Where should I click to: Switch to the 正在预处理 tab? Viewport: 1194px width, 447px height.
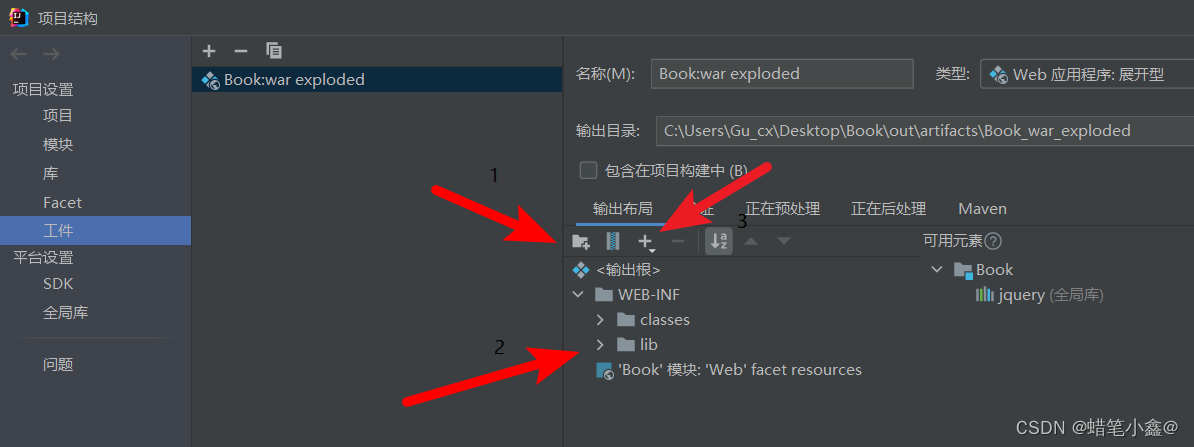782,209
